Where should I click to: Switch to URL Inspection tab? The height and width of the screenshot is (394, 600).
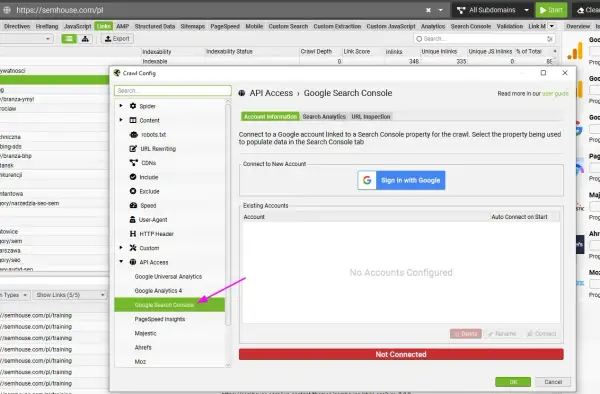tap(371, 117)
